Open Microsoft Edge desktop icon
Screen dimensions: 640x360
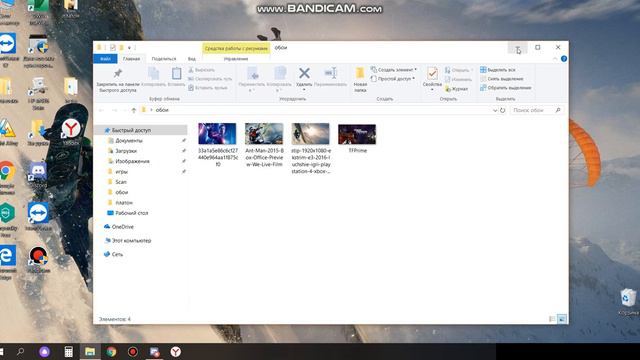tap(7, 261)
